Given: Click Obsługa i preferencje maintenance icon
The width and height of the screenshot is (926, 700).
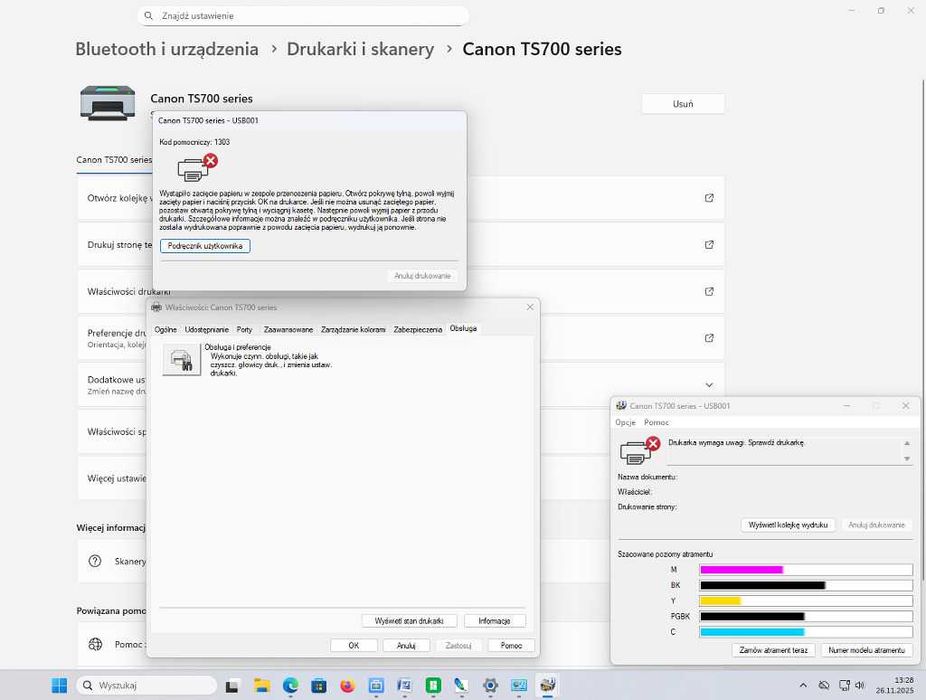Looking at the screenshot, I should 181,359.
